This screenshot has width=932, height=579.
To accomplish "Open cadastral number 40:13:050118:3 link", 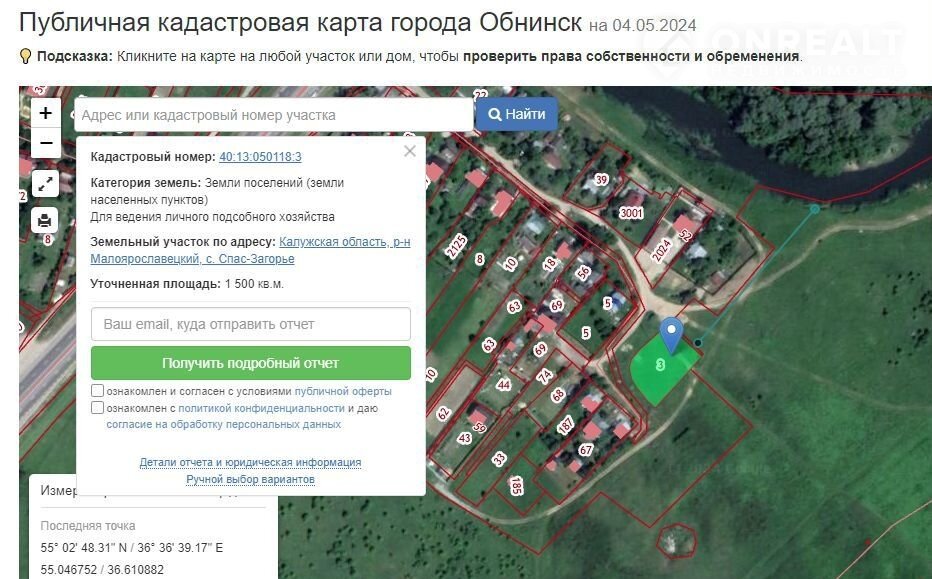I will point(260,157).
